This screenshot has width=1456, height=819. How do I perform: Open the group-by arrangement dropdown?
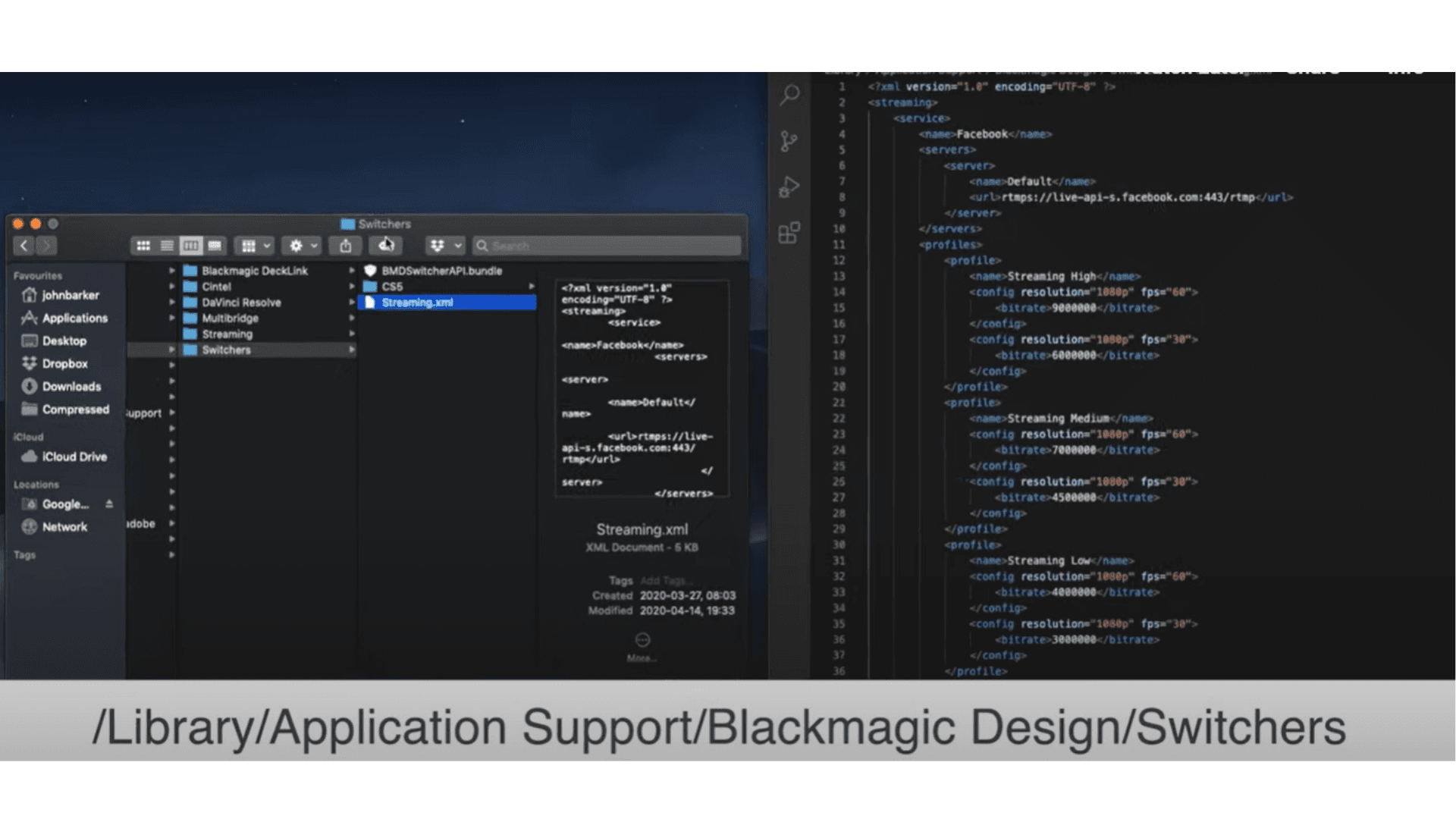pos(255,246)
